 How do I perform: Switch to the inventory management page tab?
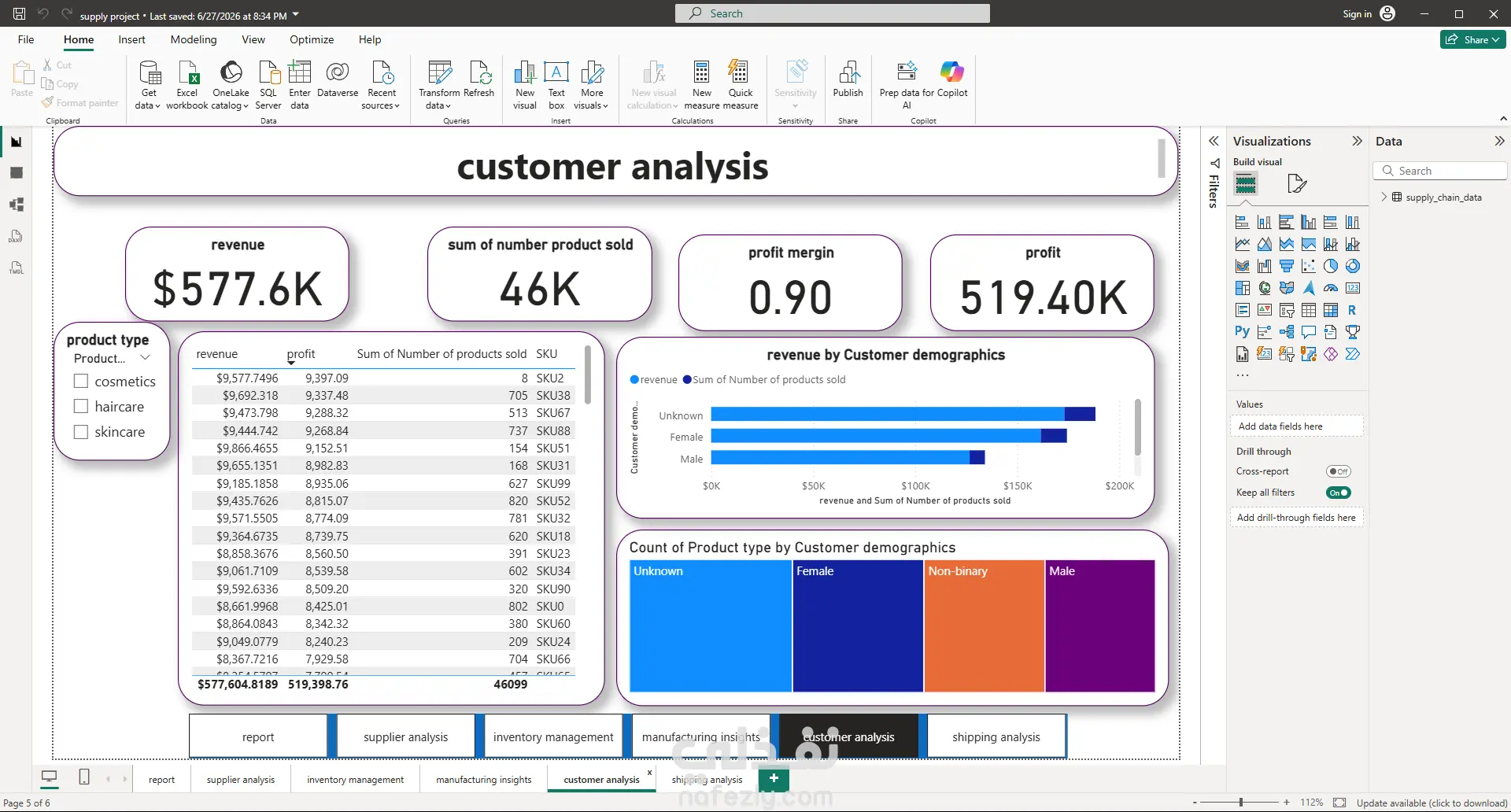[x=355, y=780]
